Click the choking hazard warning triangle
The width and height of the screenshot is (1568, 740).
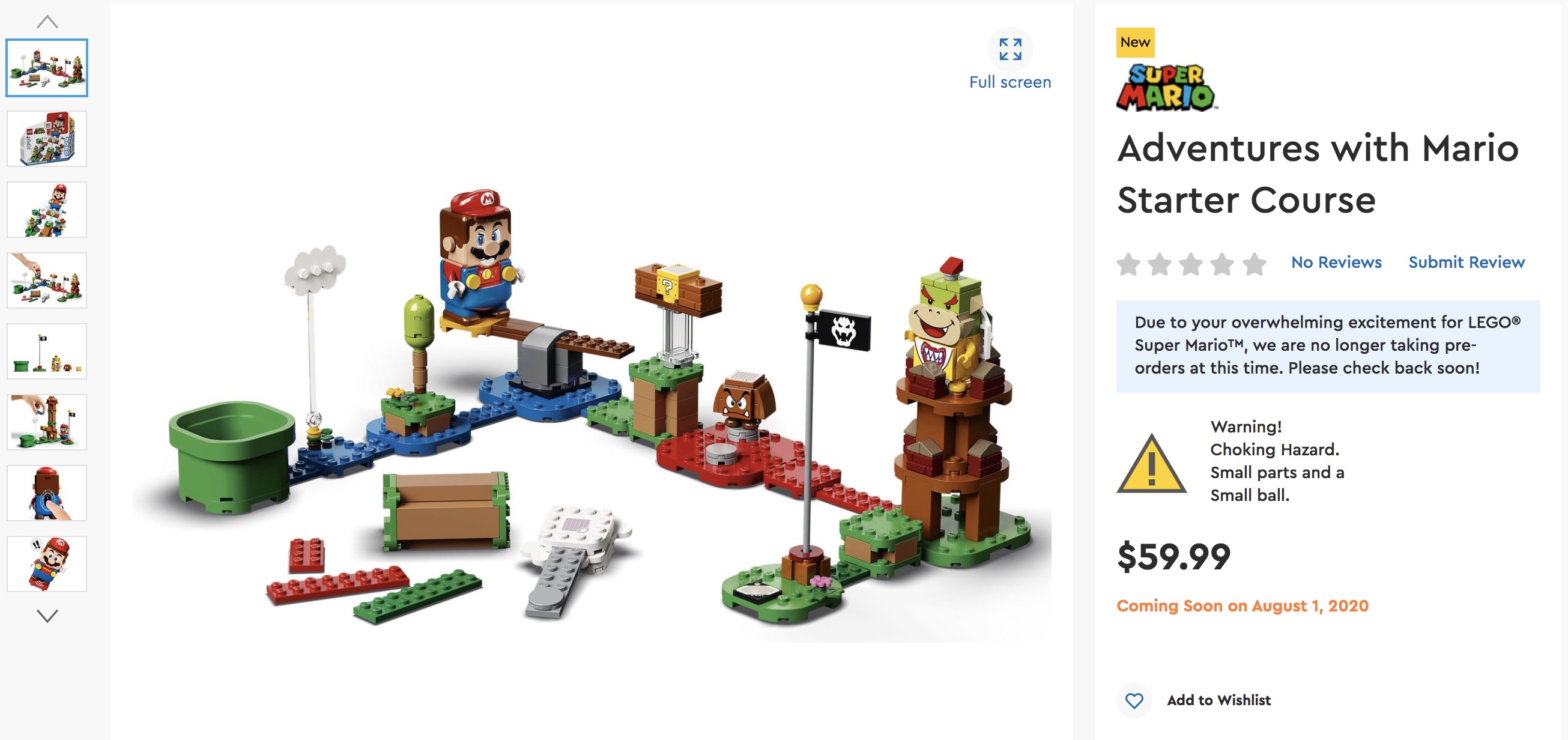tap(1151, 464)
